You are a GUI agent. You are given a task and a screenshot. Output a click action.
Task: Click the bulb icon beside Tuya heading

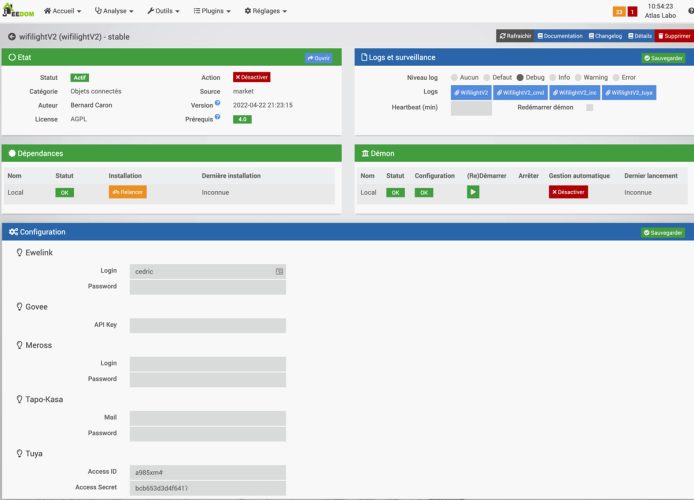pyautogui.click(x=19, y=454)
